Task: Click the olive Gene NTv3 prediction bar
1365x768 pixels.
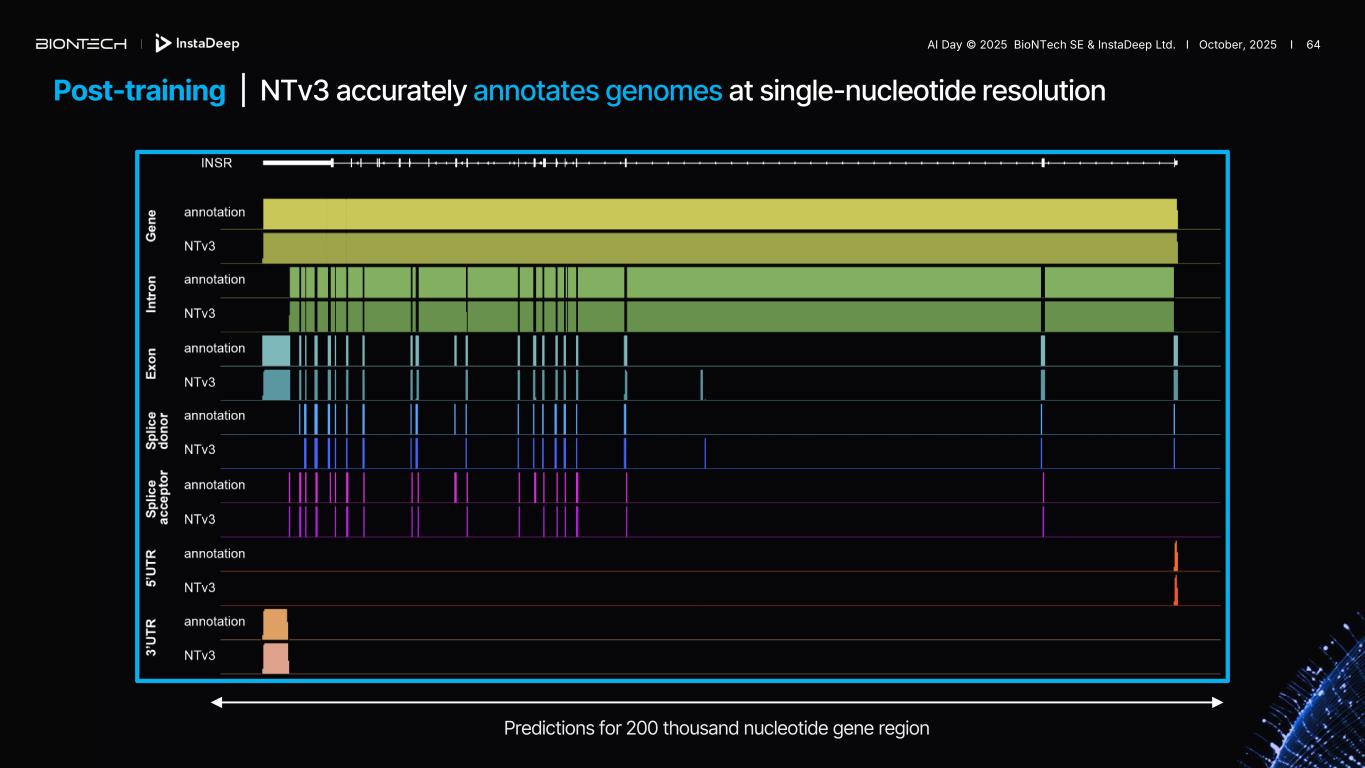Action: (x=720, y=248)
